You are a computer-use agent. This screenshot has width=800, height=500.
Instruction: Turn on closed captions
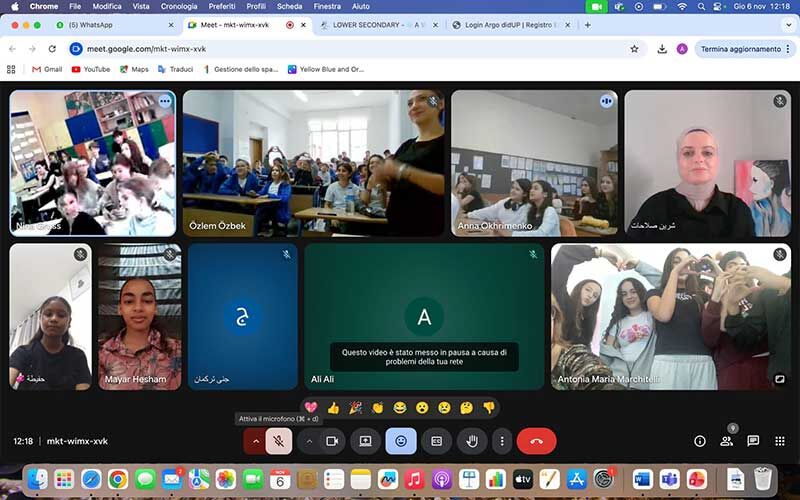(437, 441)
